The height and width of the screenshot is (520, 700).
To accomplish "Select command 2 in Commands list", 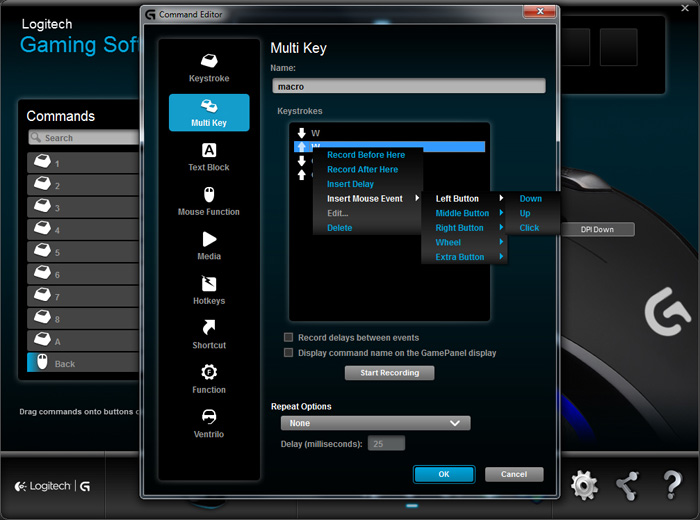I will 83,185.
